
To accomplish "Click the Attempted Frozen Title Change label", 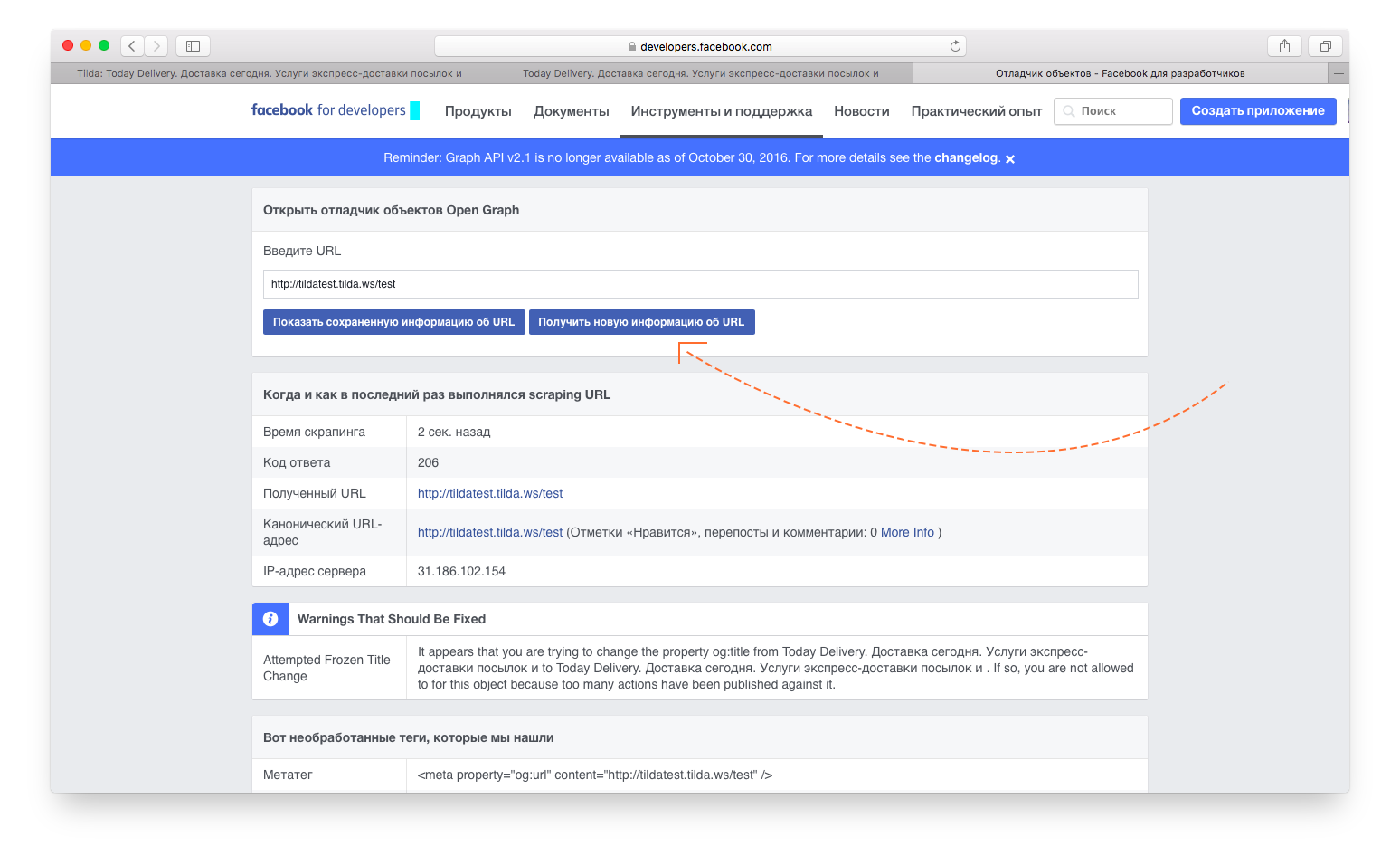I will (x=326, y=668).
